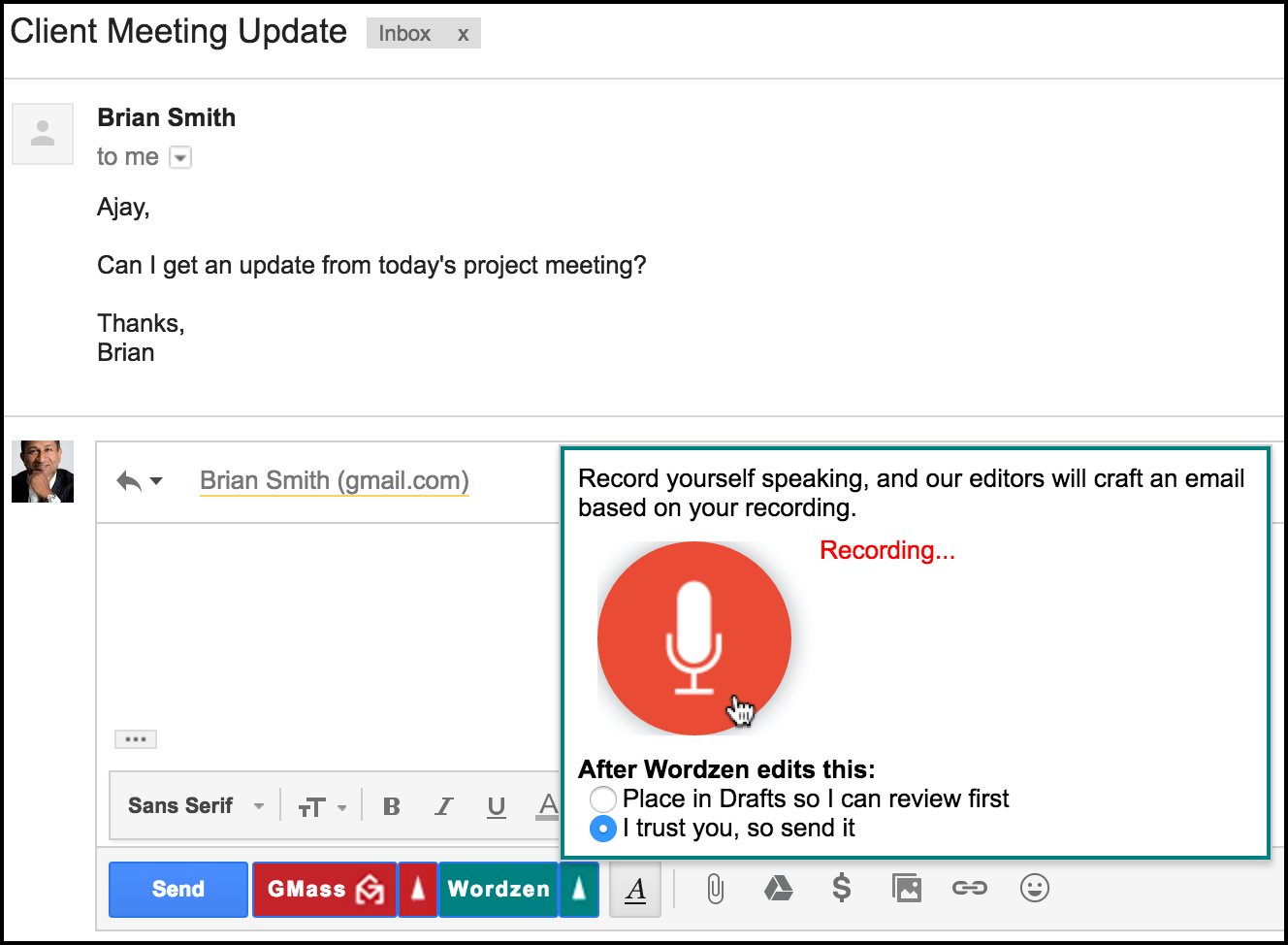Screen dimensions: 1288x945
Task: Click the red GMass button
Action: pos(325,889)
